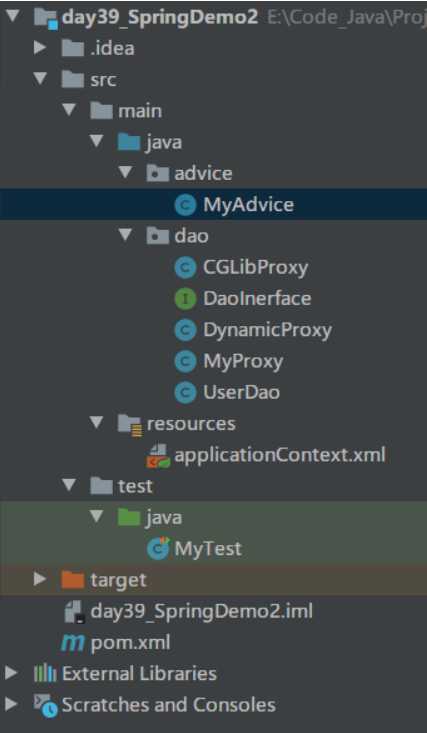Image resolution: width=427 pixels, height=733 pixels.
Task: Select the MyProxy class
Action: coord(229,361)
